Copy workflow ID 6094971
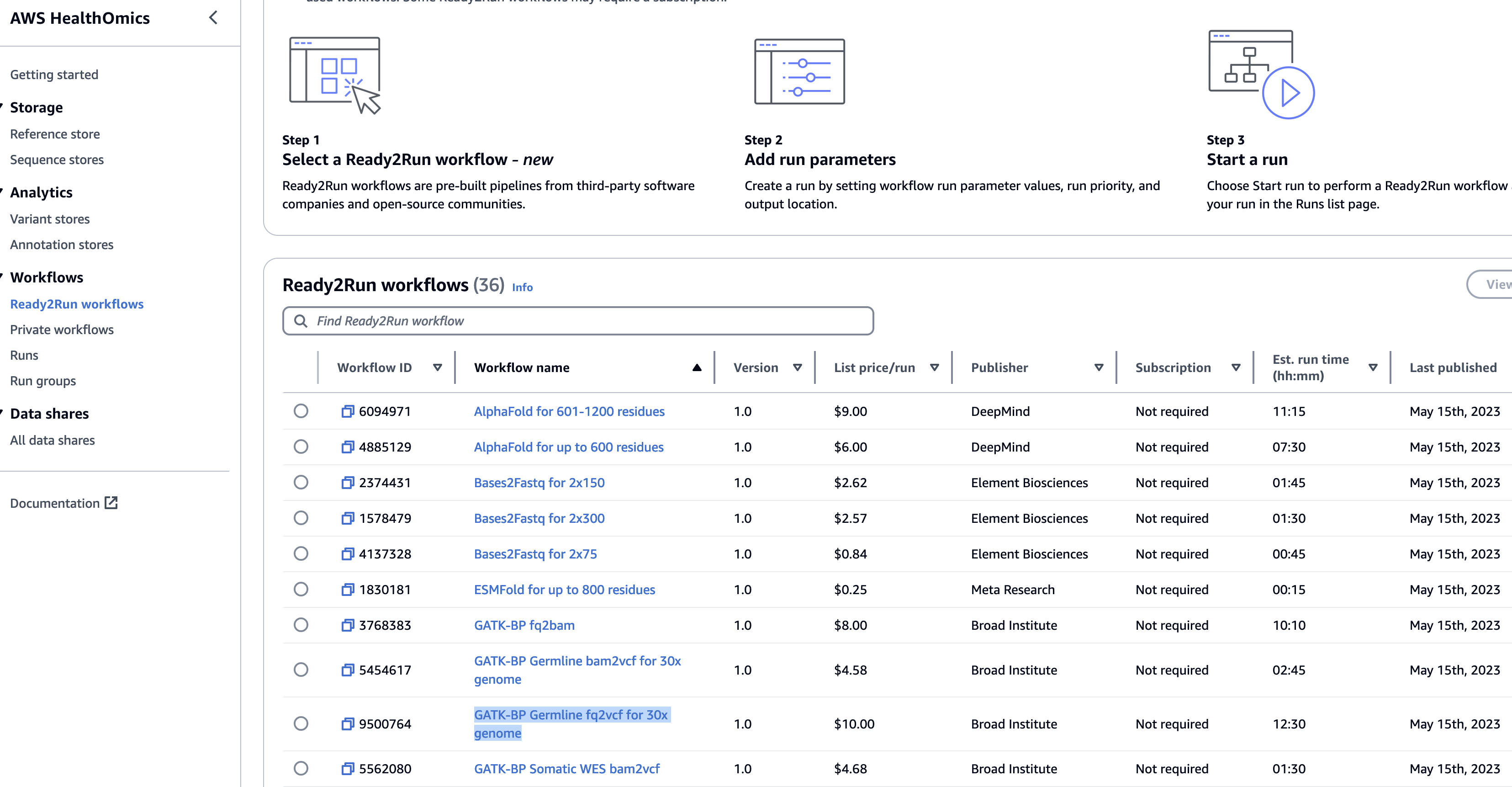Image resolution: width=1512 pixels, height=787 pixels. click(348, 411)
